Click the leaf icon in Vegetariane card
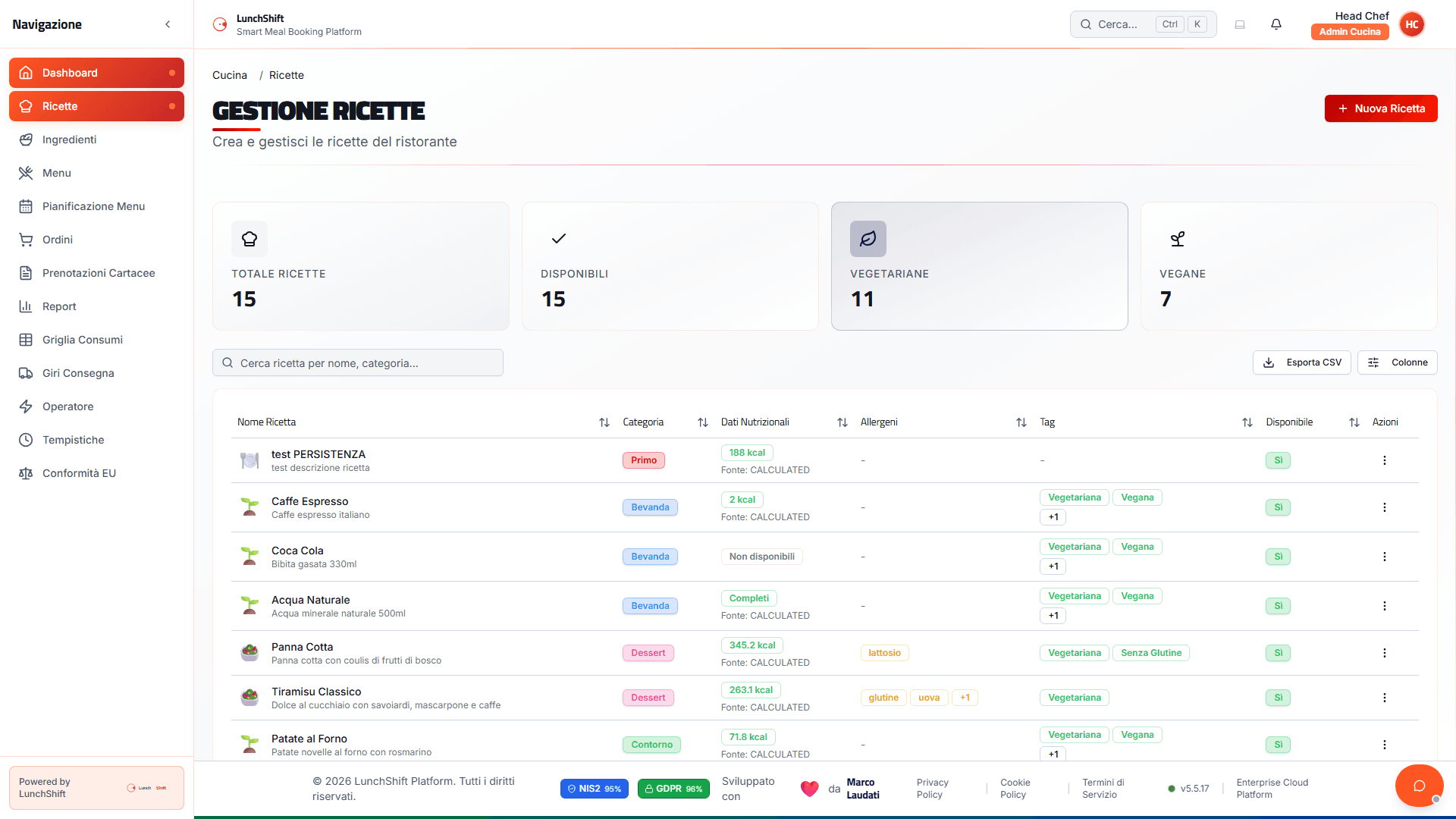 point(868,239)
